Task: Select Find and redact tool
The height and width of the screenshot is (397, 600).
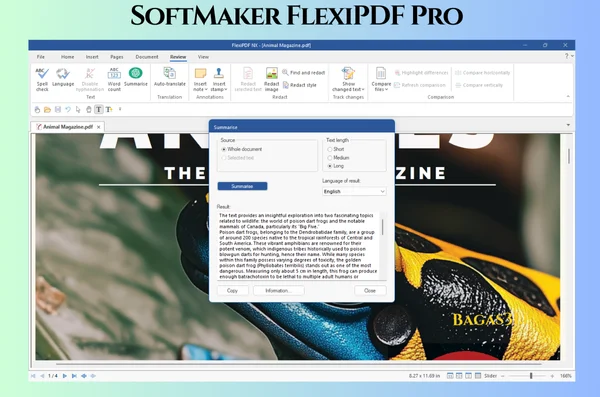Action: click(x=303, y=72)
